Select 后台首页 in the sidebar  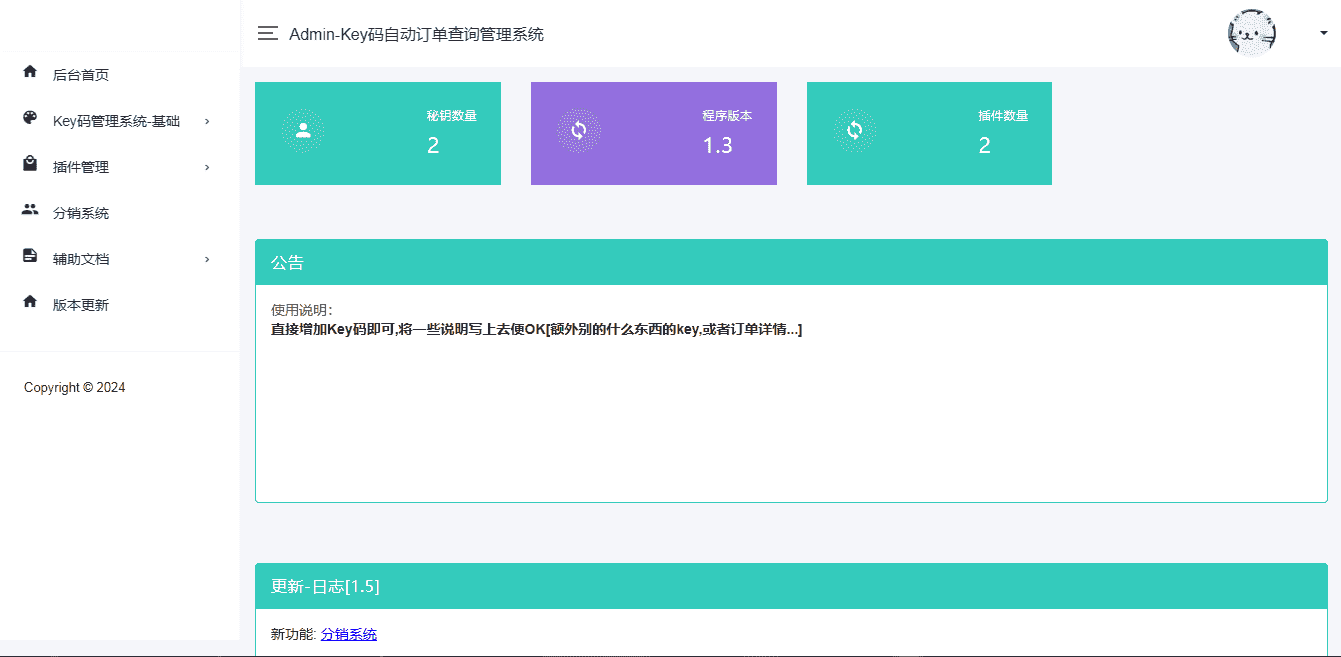(x=81, y=75)
